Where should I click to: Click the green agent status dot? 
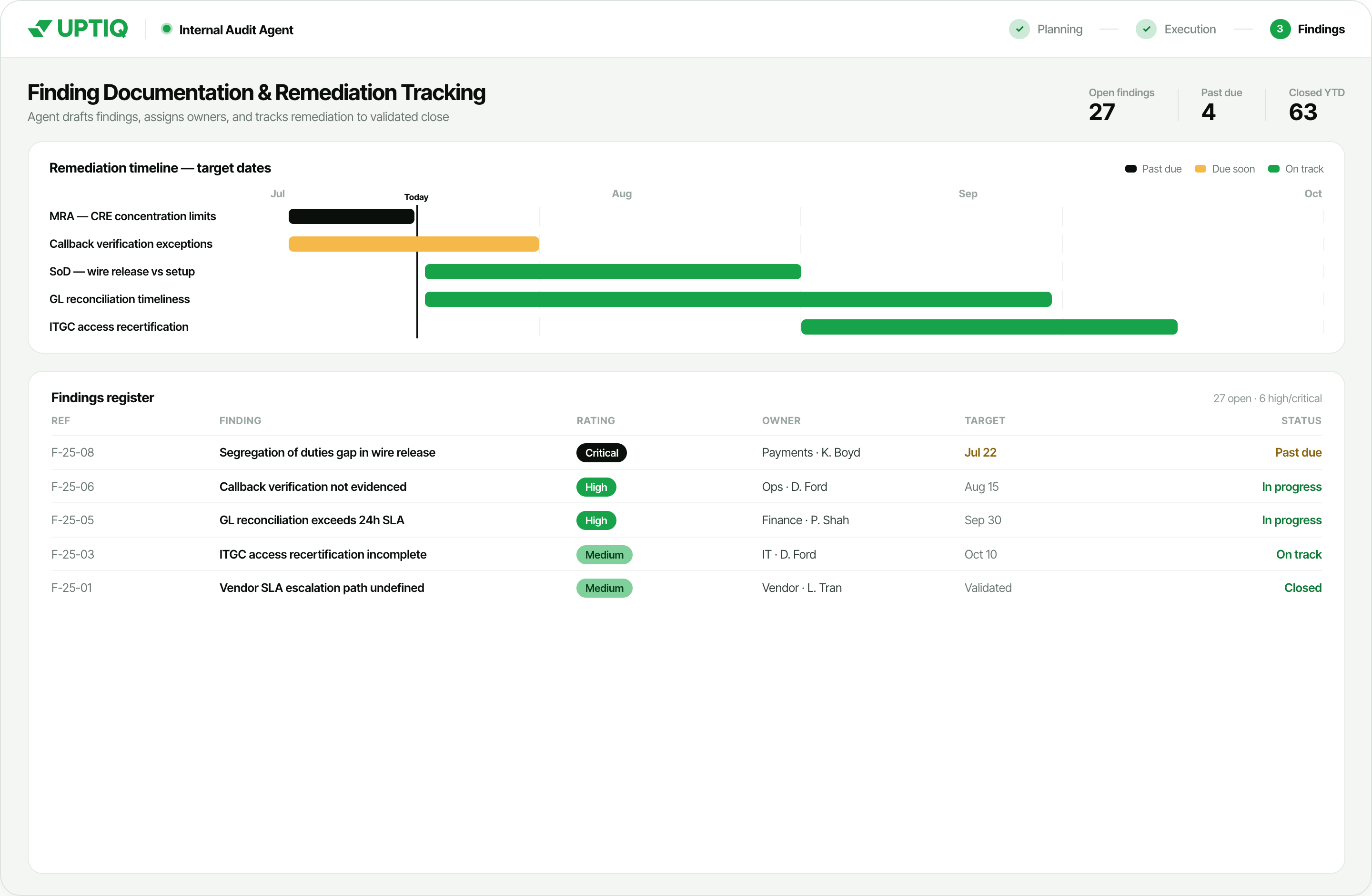click(x=166, y=29)
